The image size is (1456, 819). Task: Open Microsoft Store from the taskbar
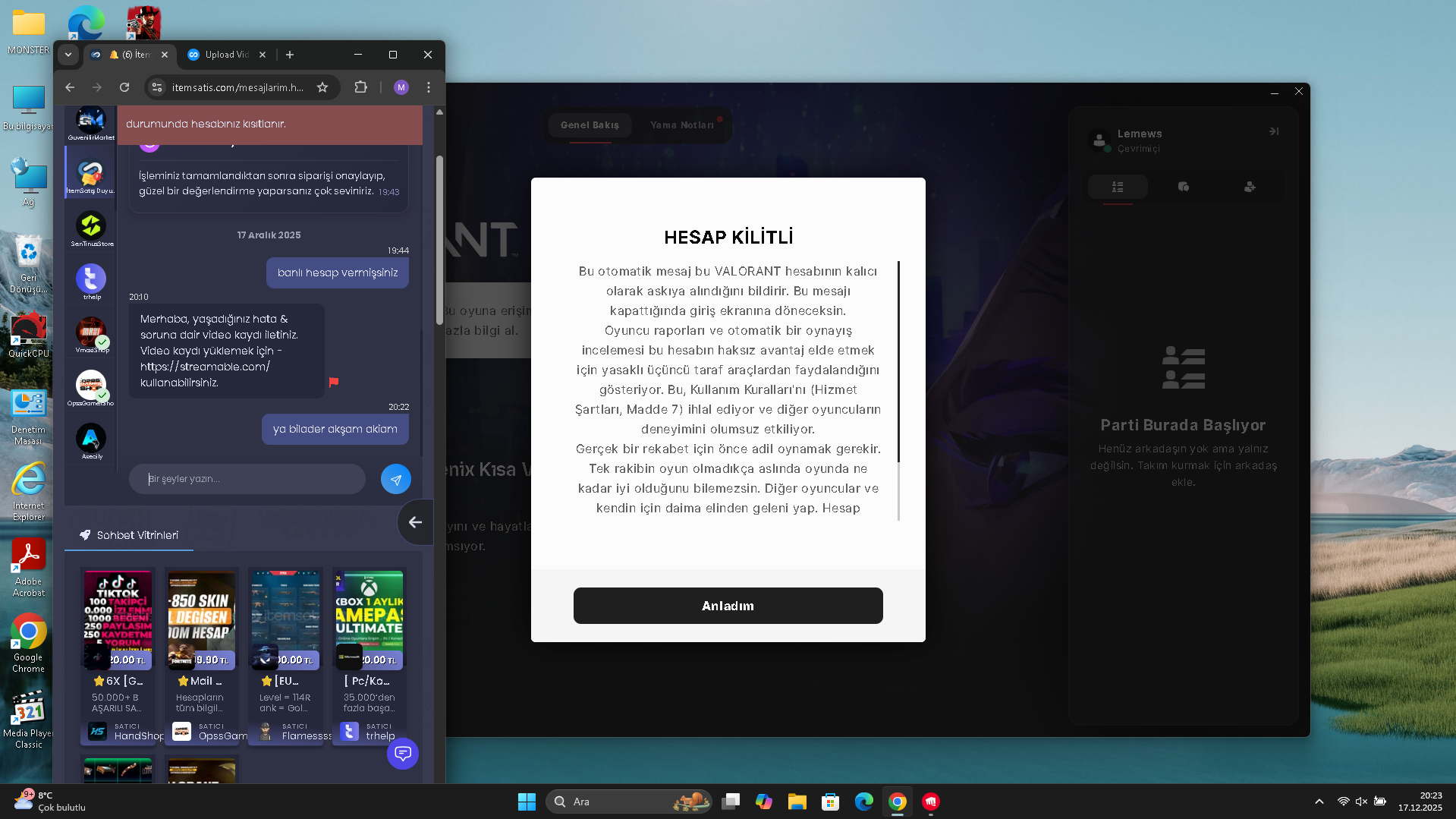pyautogui.click(x=831, y=802)
